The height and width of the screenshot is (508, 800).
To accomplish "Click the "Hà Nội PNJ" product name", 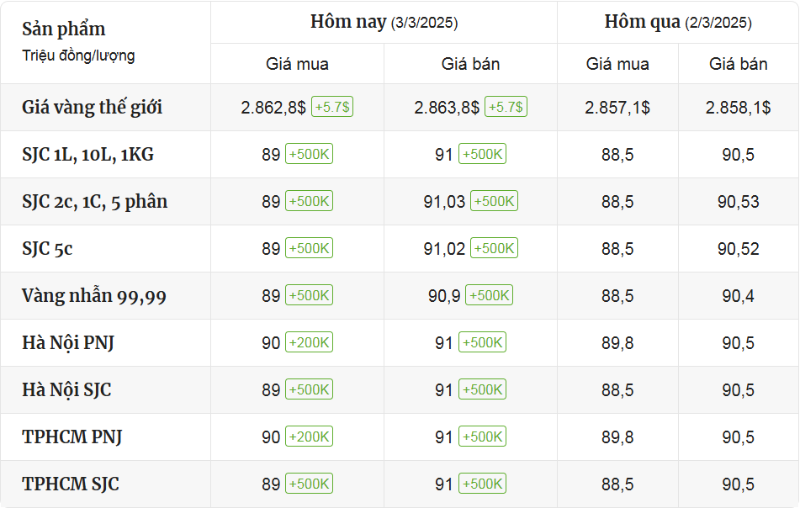I will [68, 343].
